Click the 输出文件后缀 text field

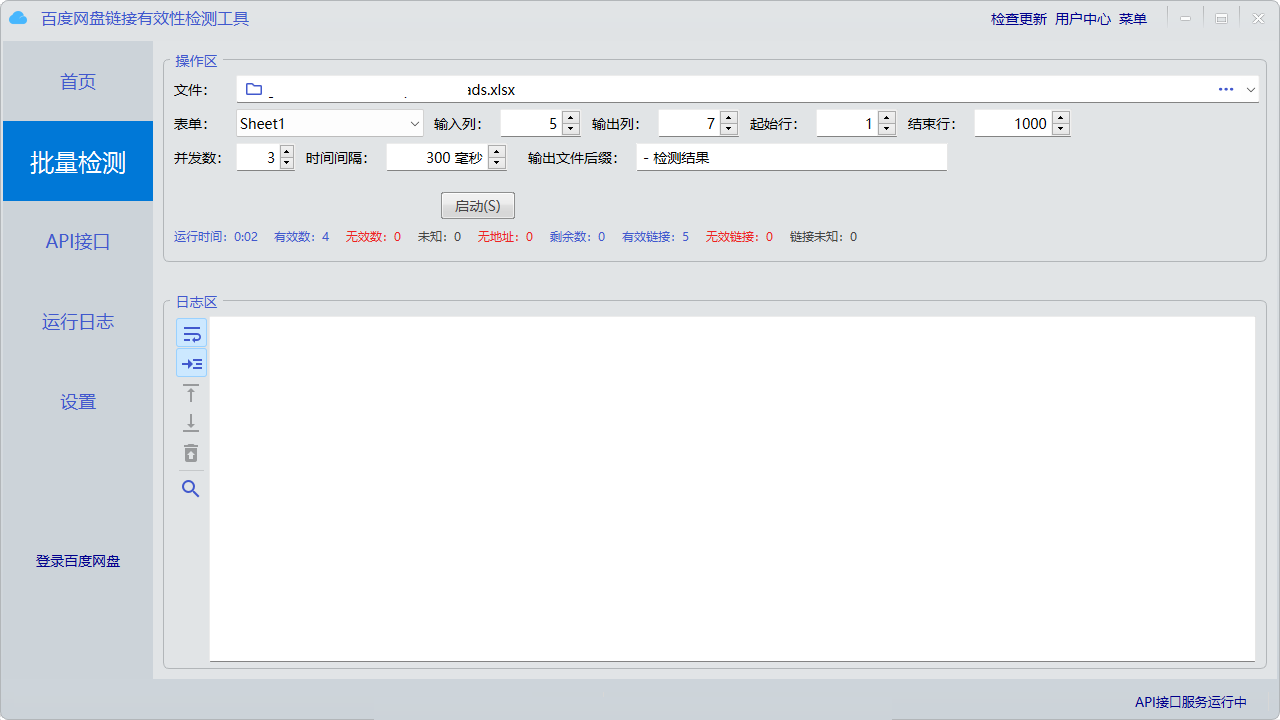pyautogui.click(x=791, y=158)
